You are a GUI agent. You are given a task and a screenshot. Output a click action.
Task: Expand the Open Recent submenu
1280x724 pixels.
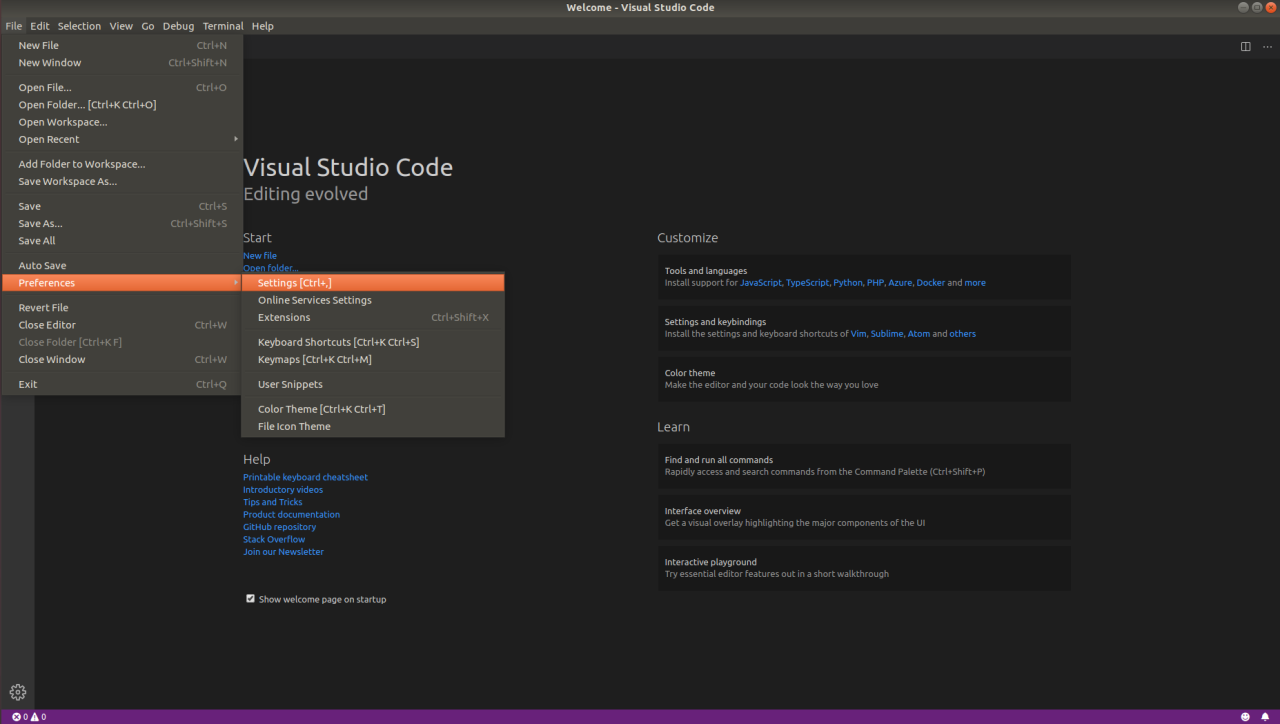pos(122,139)
